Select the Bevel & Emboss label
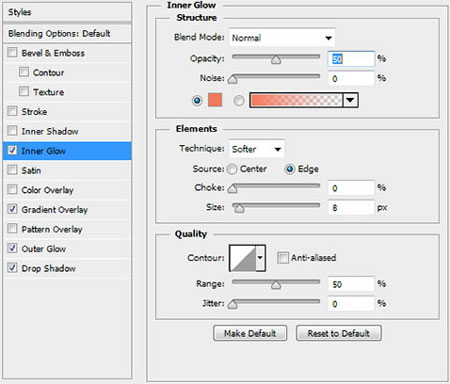 pos(53,53)
